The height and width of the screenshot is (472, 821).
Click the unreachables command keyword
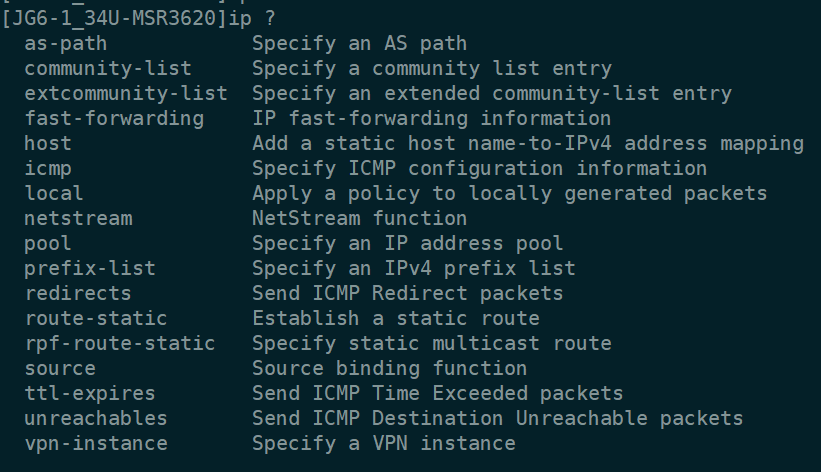pos(96,418)
